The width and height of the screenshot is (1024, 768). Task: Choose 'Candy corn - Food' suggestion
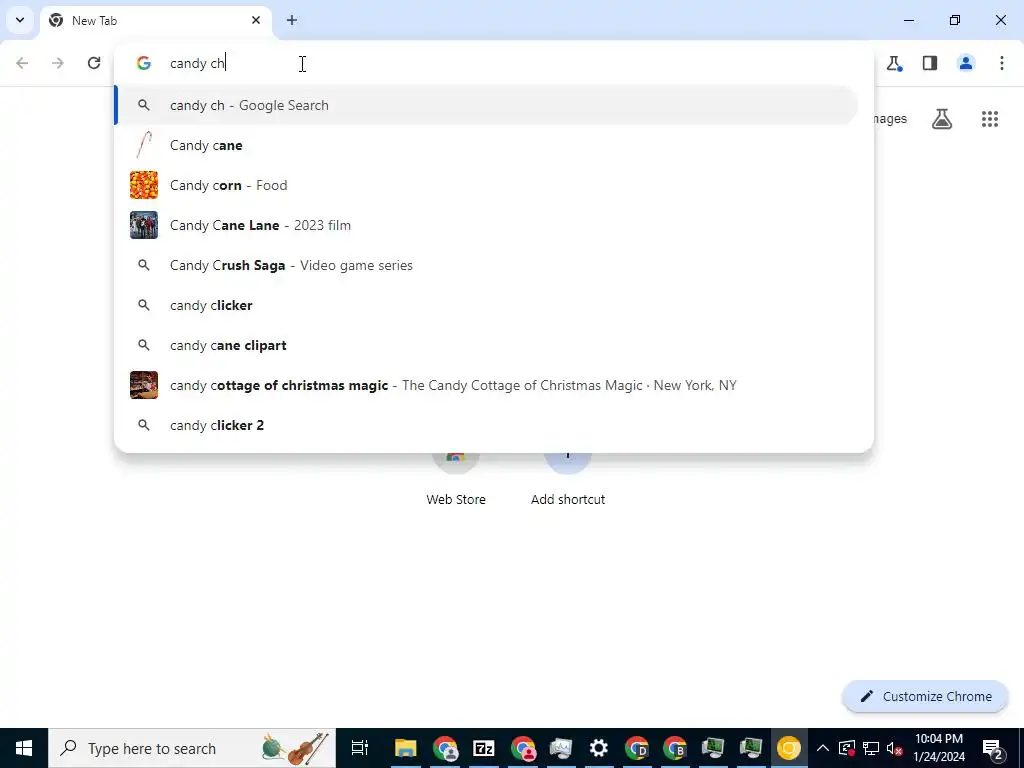[x=486, y=185]
